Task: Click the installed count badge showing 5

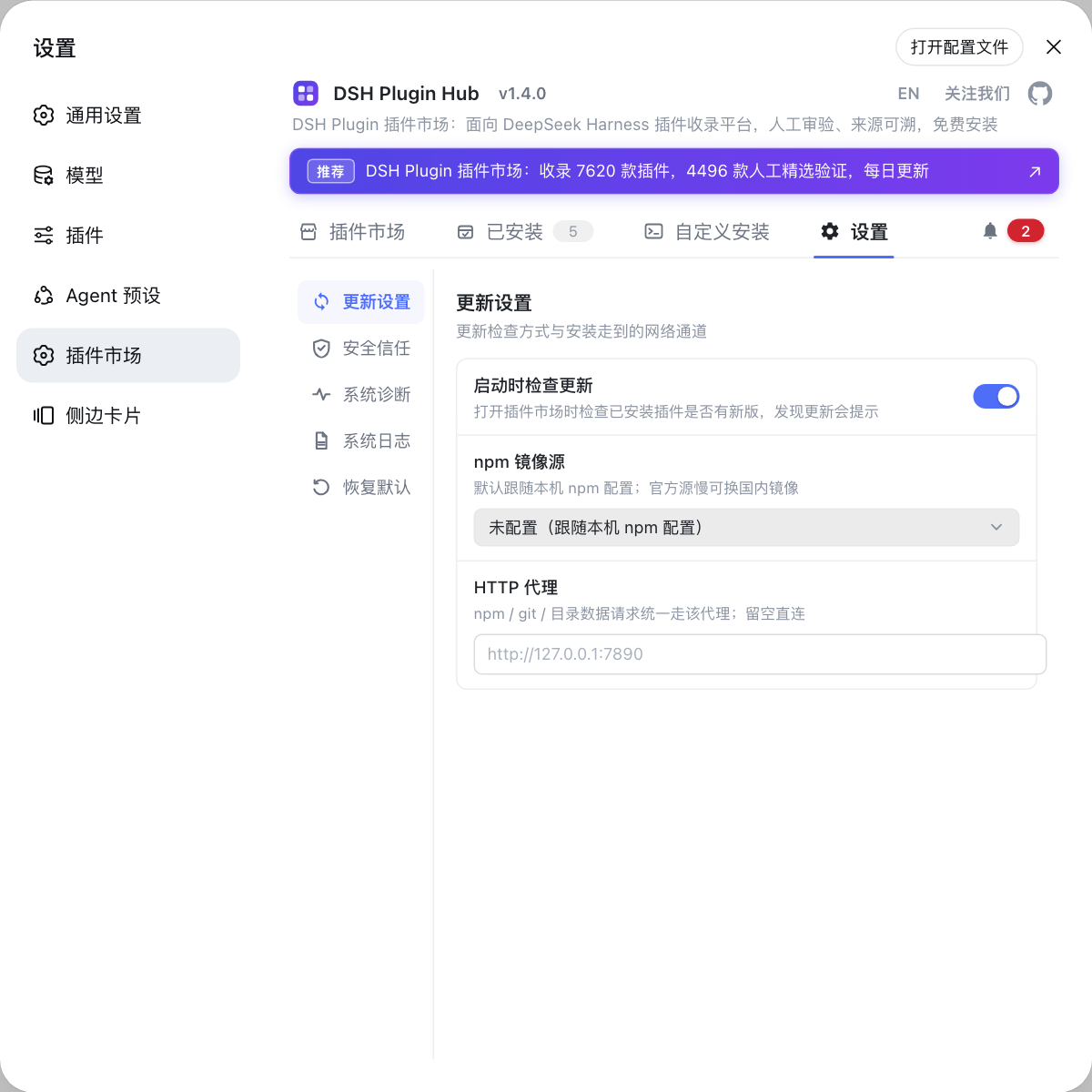Action: (x=573, y=232)
